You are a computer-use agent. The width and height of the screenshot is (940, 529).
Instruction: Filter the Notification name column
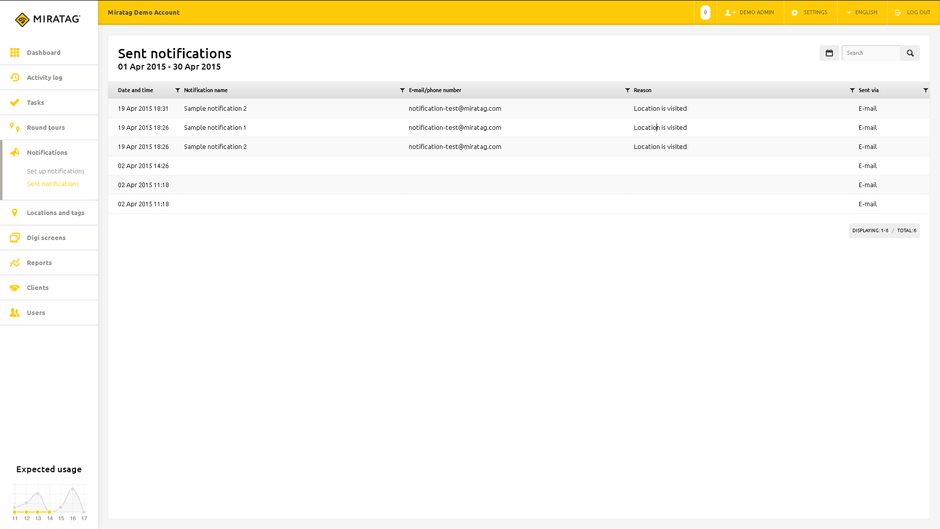tap(402, 90)
